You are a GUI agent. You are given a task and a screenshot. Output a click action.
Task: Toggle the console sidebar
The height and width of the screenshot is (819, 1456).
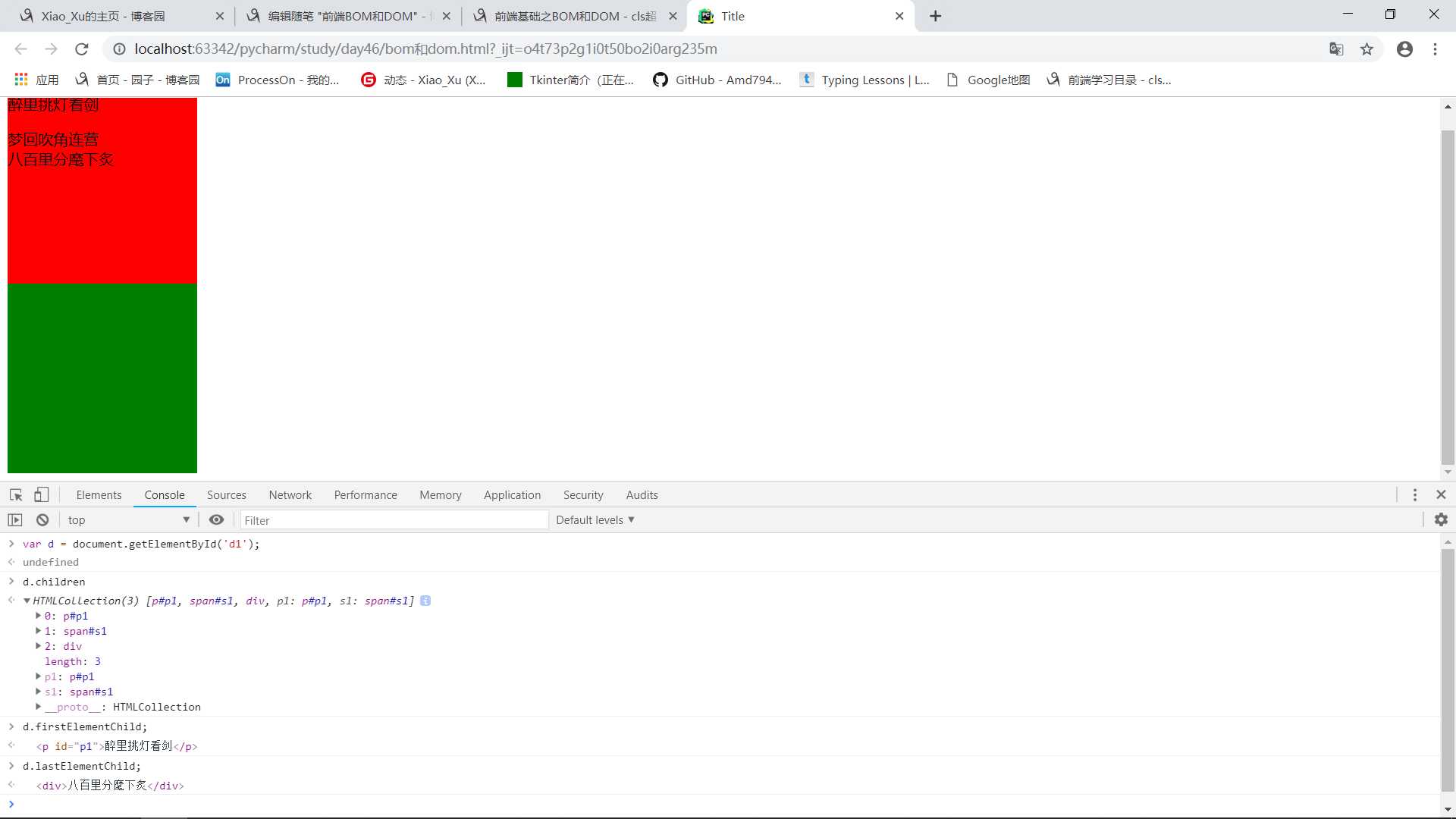tap(15, 520)
